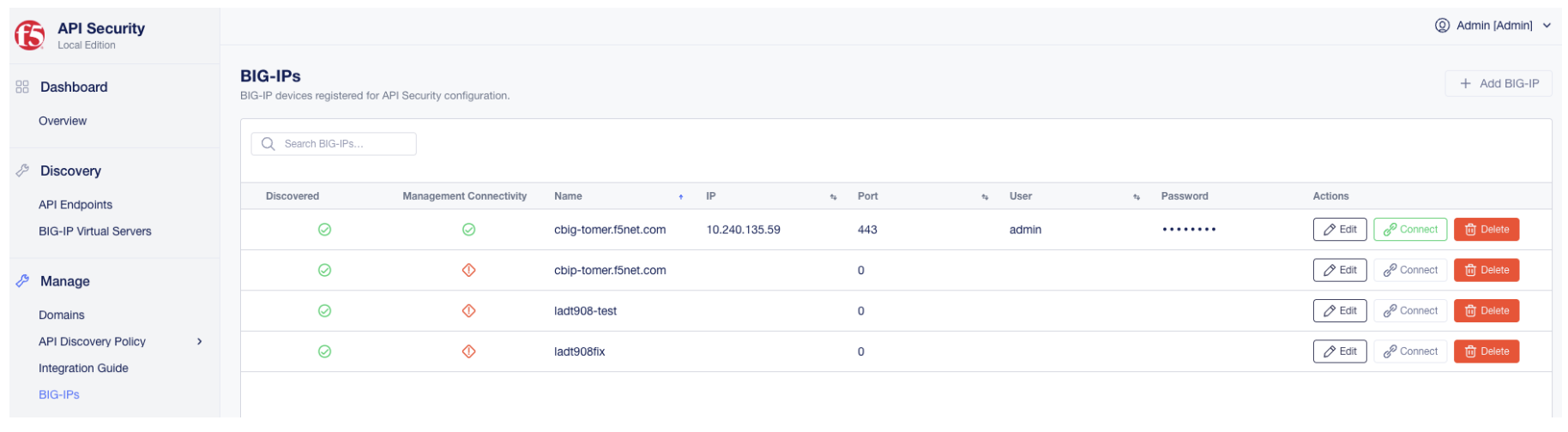Click the API Security title text

101,28
